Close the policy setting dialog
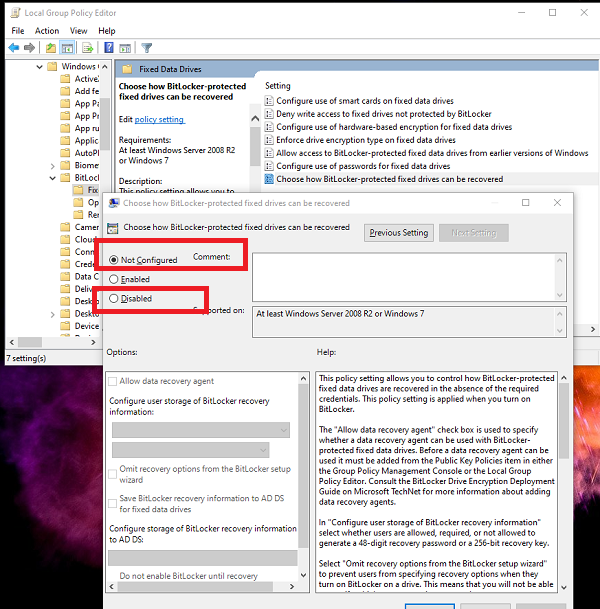Viewport: 600px width, 609px height. (x=557, y=203)
